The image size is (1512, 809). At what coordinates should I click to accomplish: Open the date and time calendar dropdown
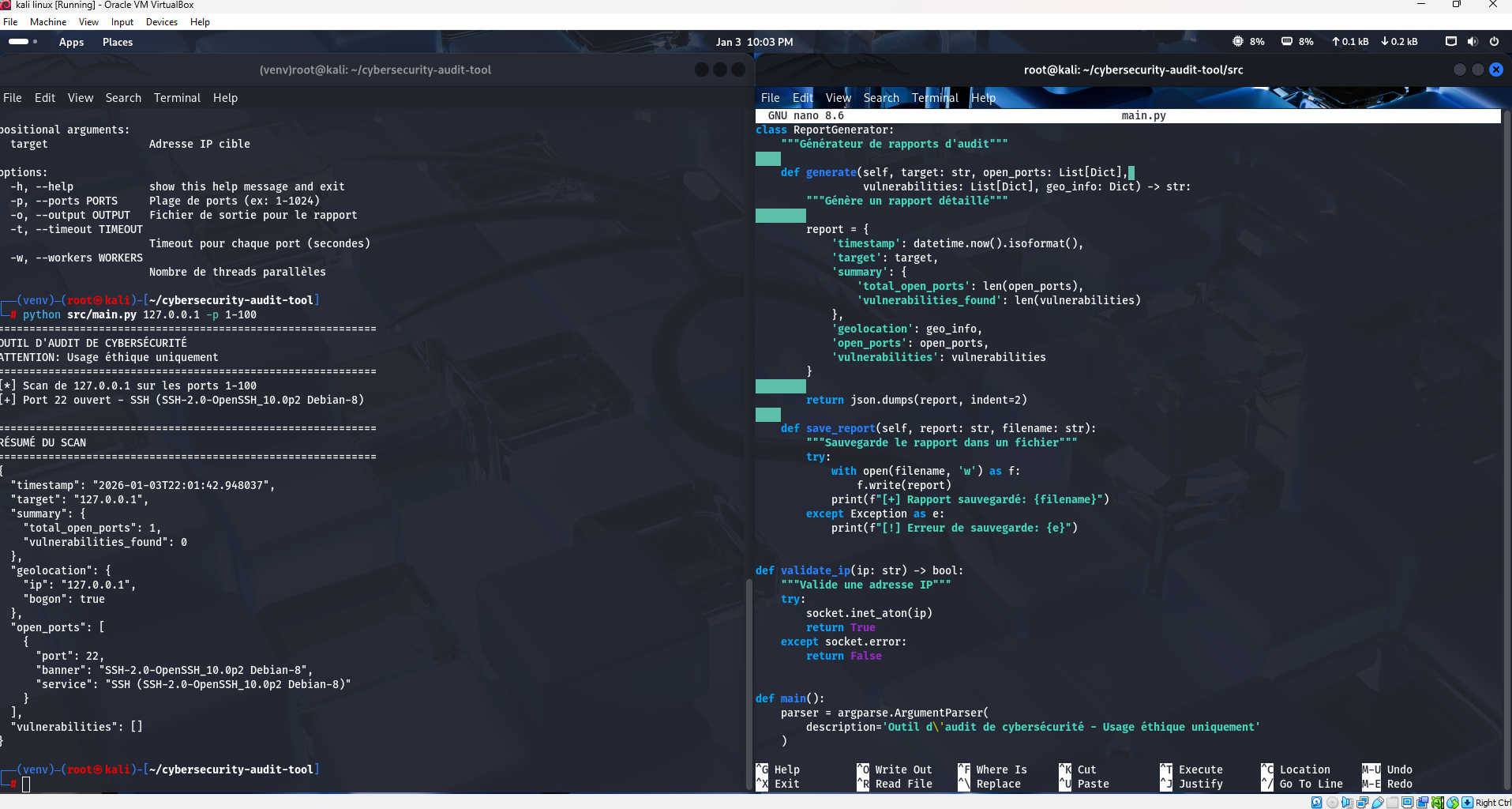tap(754, 42)
